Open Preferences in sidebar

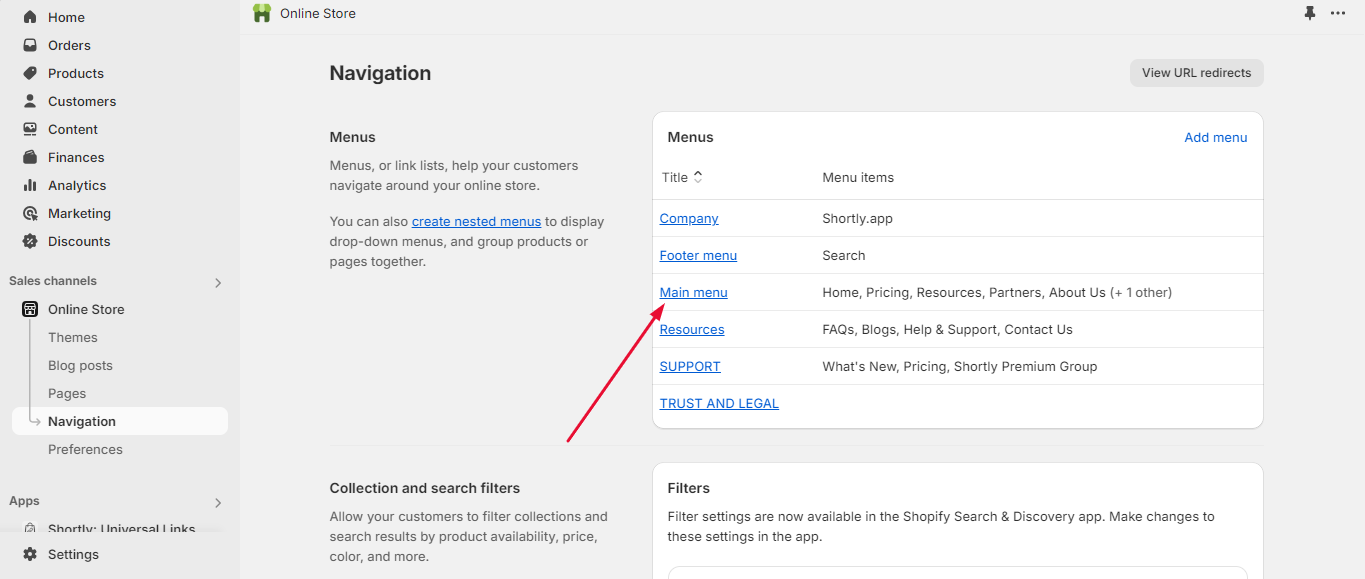click(x=85, y=449)
